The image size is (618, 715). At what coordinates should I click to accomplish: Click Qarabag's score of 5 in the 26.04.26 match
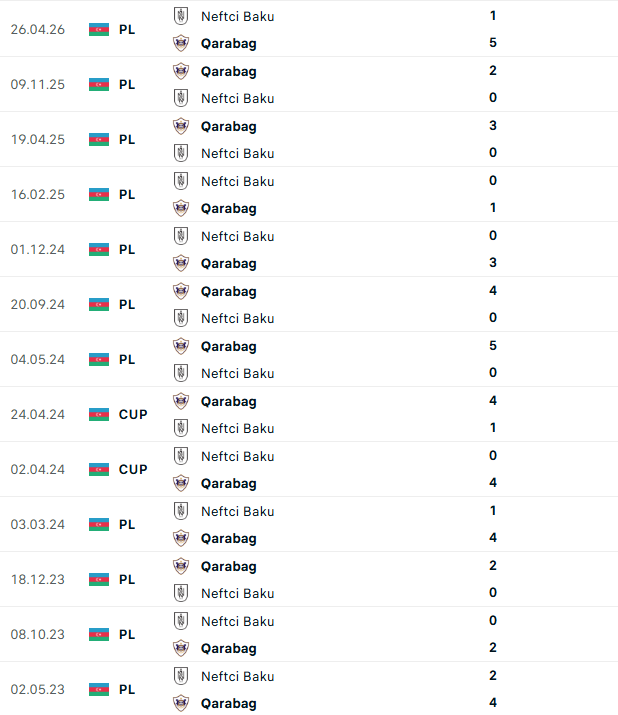point(493,43)
